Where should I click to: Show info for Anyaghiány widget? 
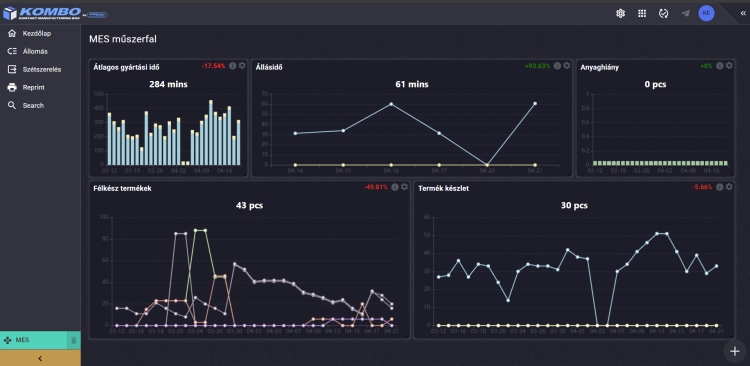[x=719, y=66]
